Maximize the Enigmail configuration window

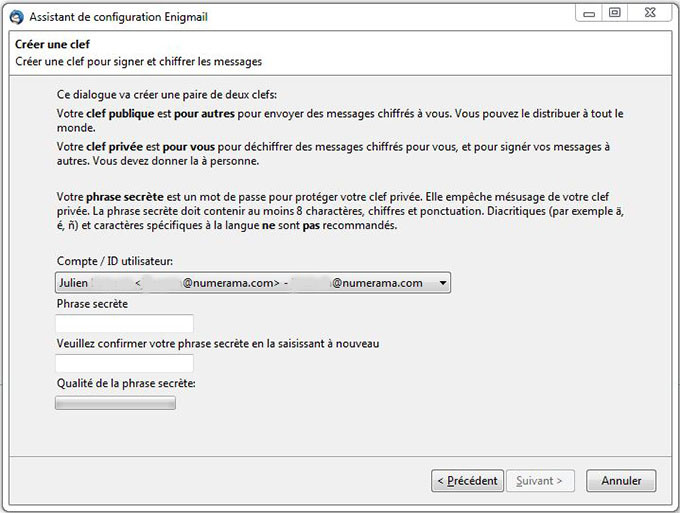point(615,13)
